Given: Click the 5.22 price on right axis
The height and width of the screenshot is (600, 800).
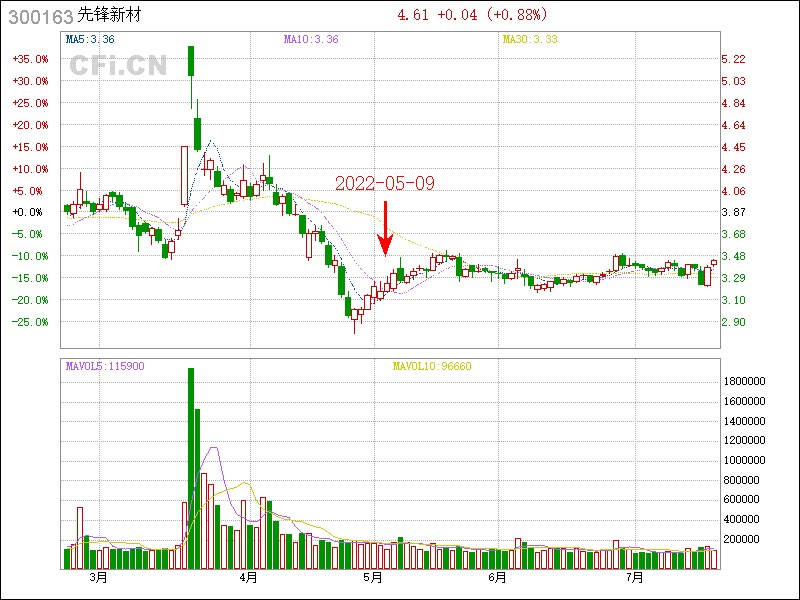Looking at the screenshot, I should [x=734, y=59].
